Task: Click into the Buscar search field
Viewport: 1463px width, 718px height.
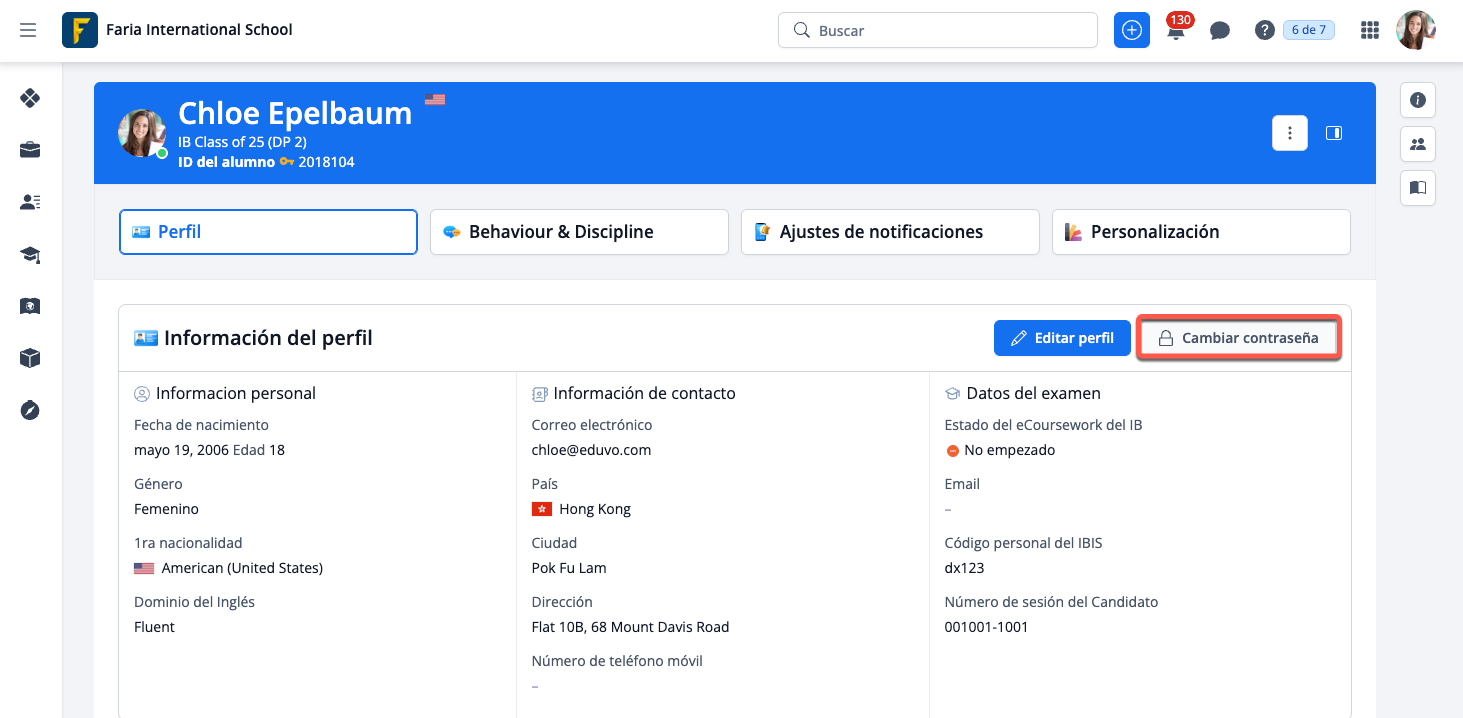Action: pyautogui.click(x=950, y=31)
